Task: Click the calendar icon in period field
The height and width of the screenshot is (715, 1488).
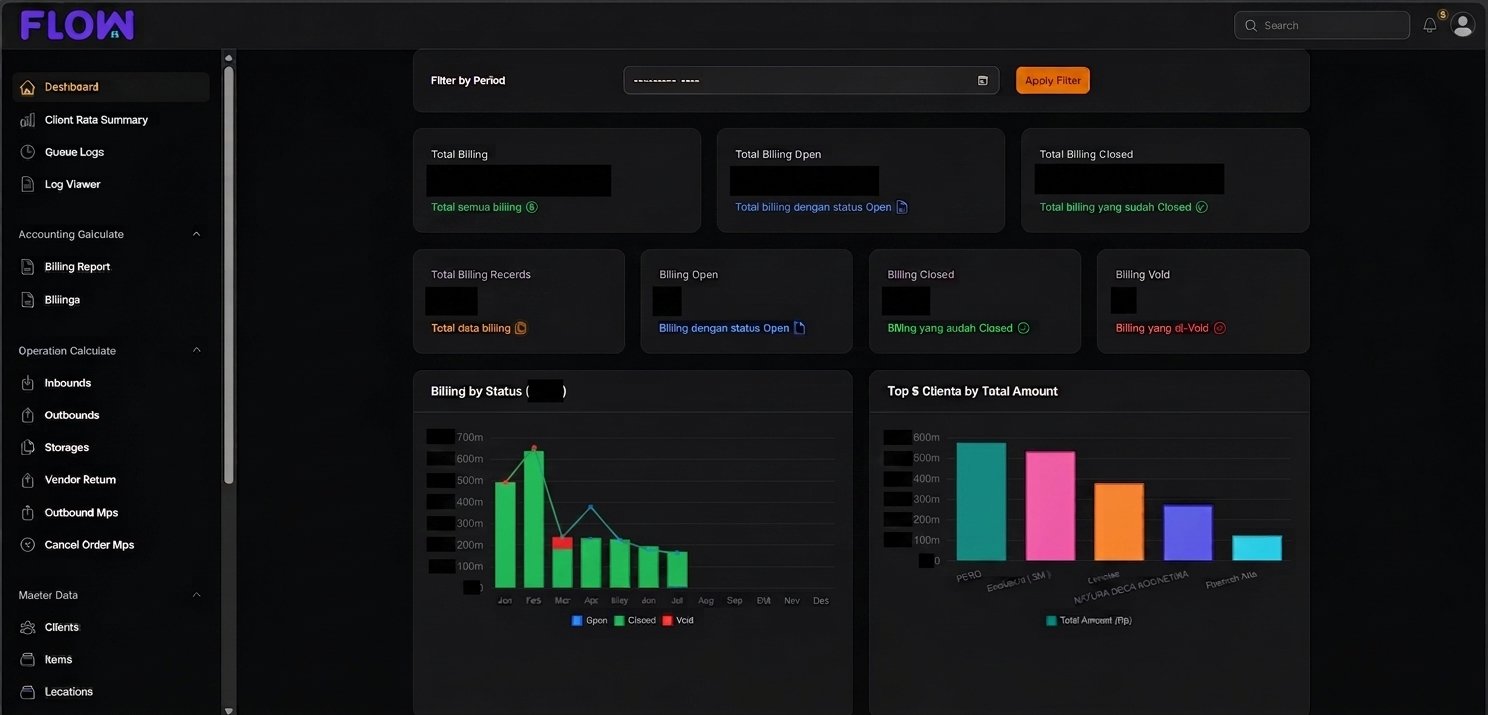Action: 982,81
